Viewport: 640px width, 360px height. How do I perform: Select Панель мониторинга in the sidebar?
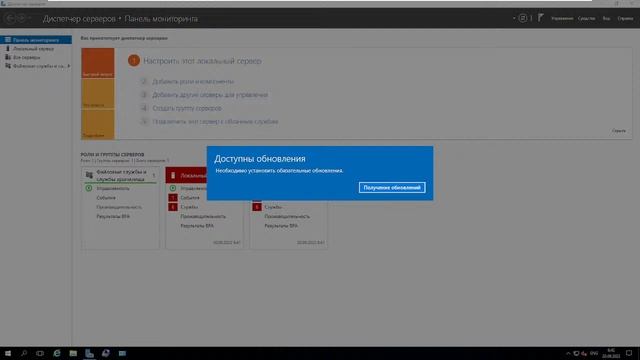pyautogui.click(x=36, y=40)
